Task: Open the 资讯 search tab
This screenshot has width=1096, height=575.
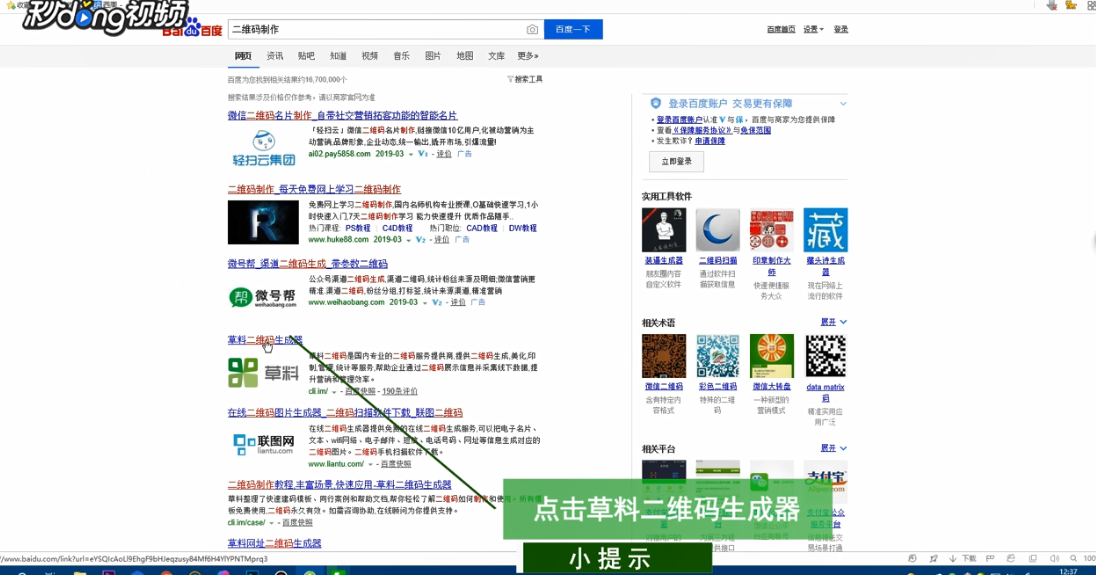Action: click(x=275, y=56)
